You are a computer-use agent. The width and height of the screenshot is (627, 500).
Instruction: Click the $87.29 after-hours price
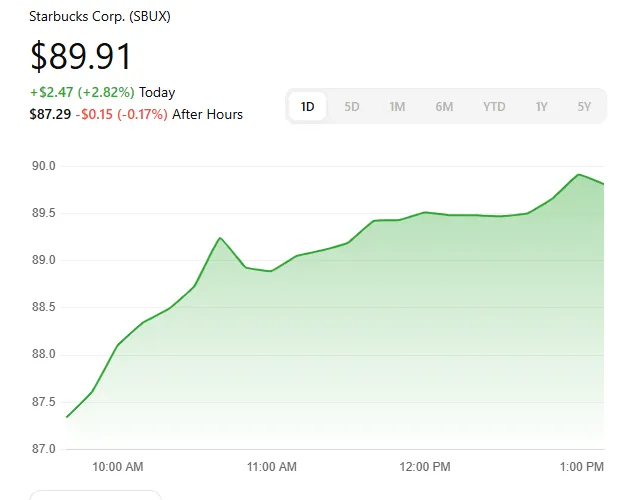[x=50, y=114]
